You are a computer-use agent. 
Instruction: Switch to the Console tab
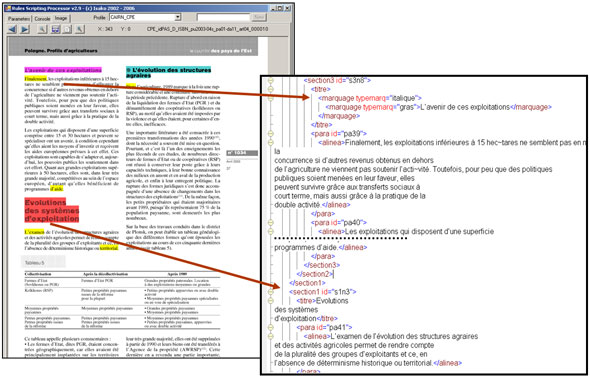pyautogui.click(x=43, y=18)
